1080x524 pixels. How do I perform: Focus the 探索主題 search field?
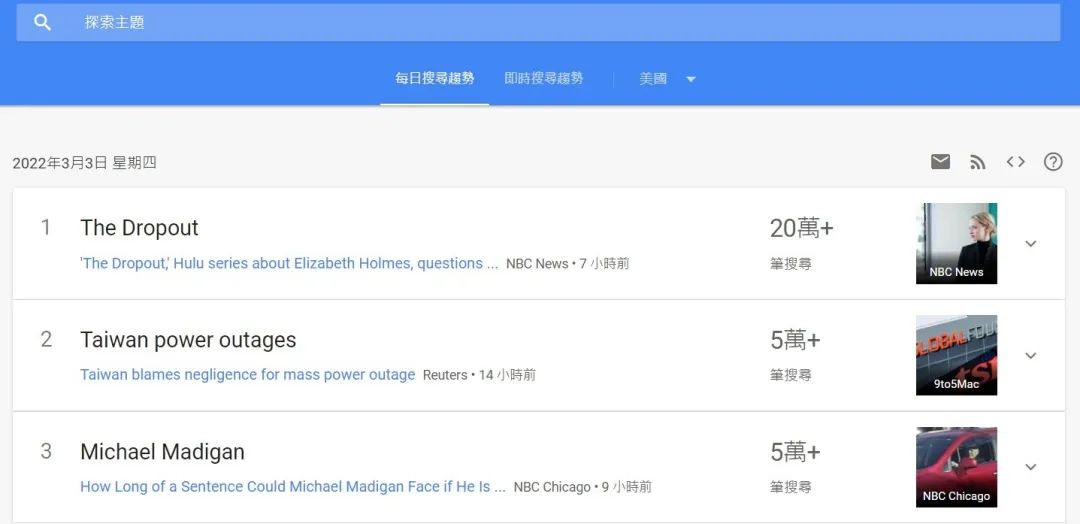tap(538, 23)
